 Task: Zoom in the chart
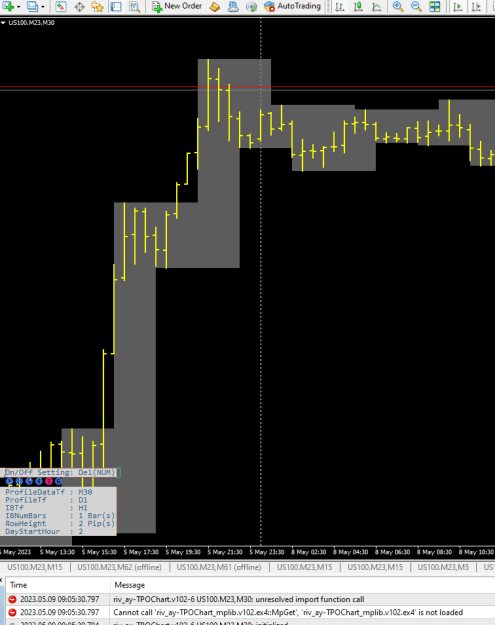pyautogui.click(x=398, y=6)
